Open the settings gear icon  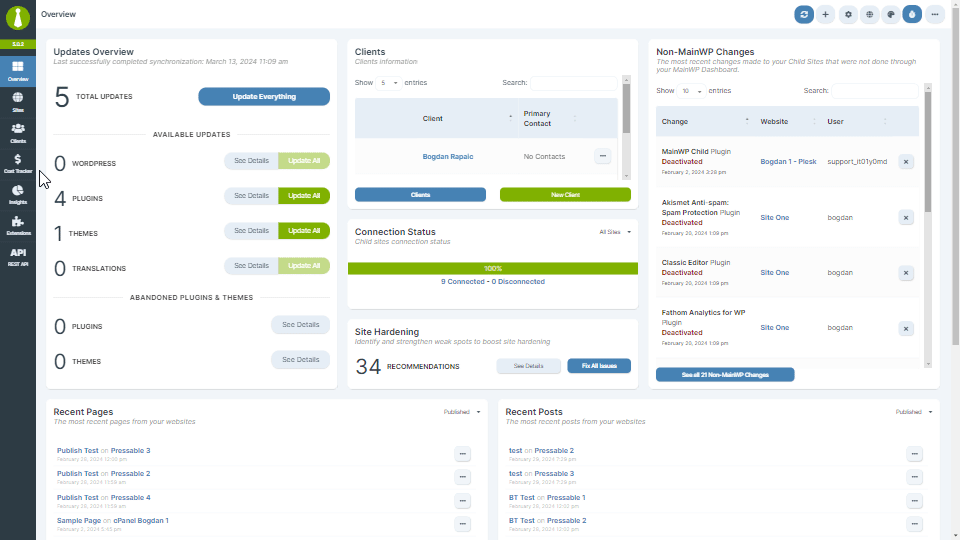(x=848, y=14)
